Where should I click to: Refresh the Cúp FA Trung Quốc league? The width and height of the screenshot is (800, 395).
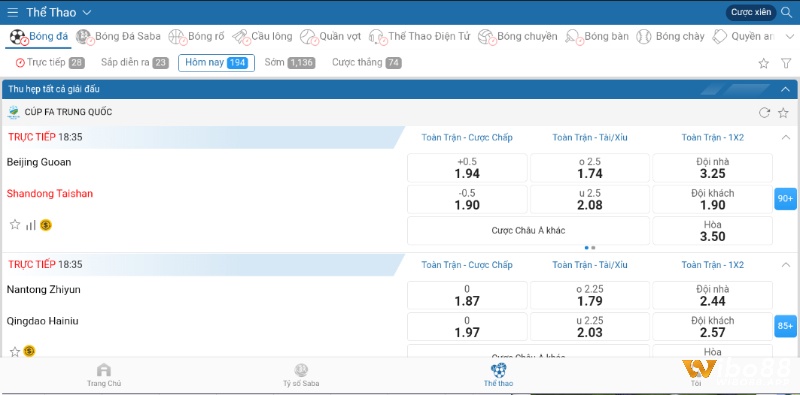[764, 113]
